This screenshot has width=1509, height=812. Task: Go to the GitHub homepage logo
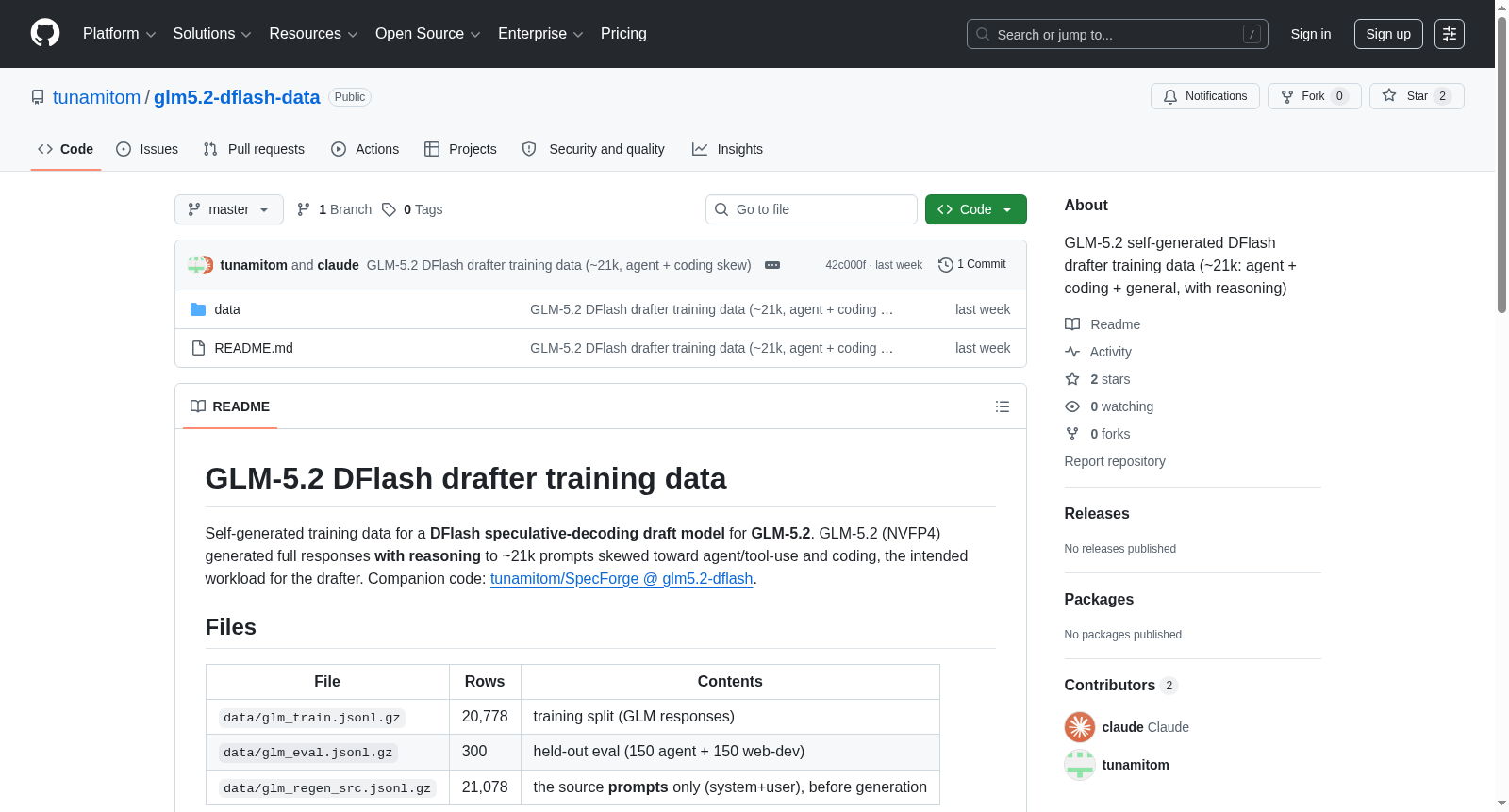45,33
